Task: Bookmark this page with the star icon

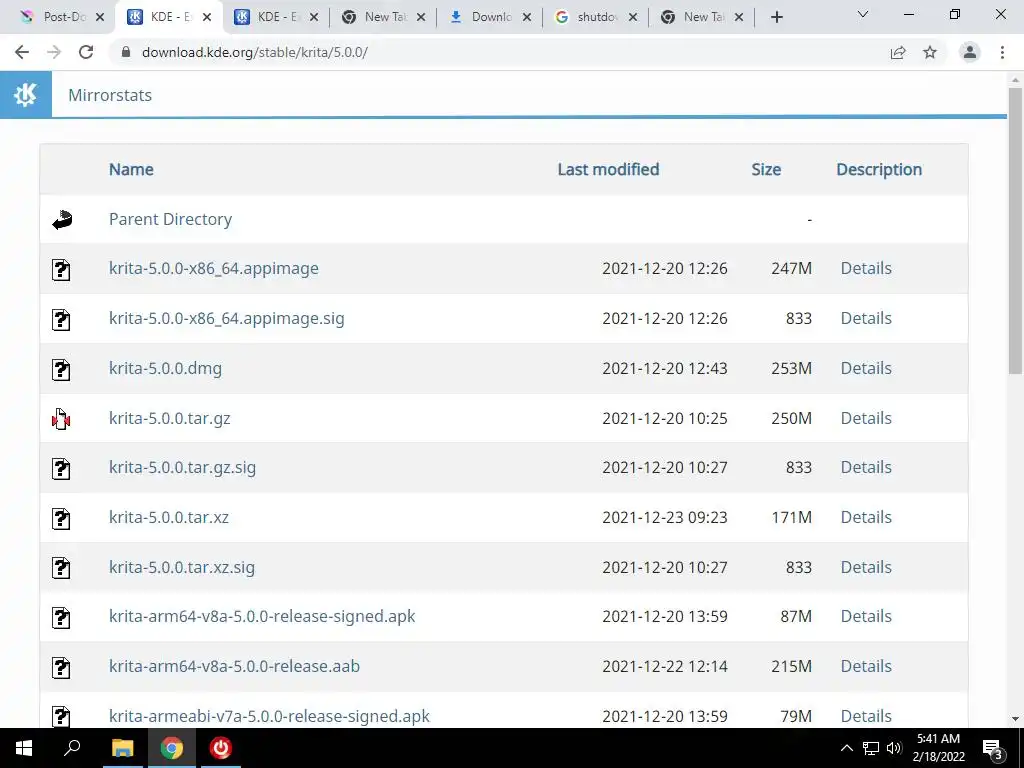Action: tap(930, 52)
